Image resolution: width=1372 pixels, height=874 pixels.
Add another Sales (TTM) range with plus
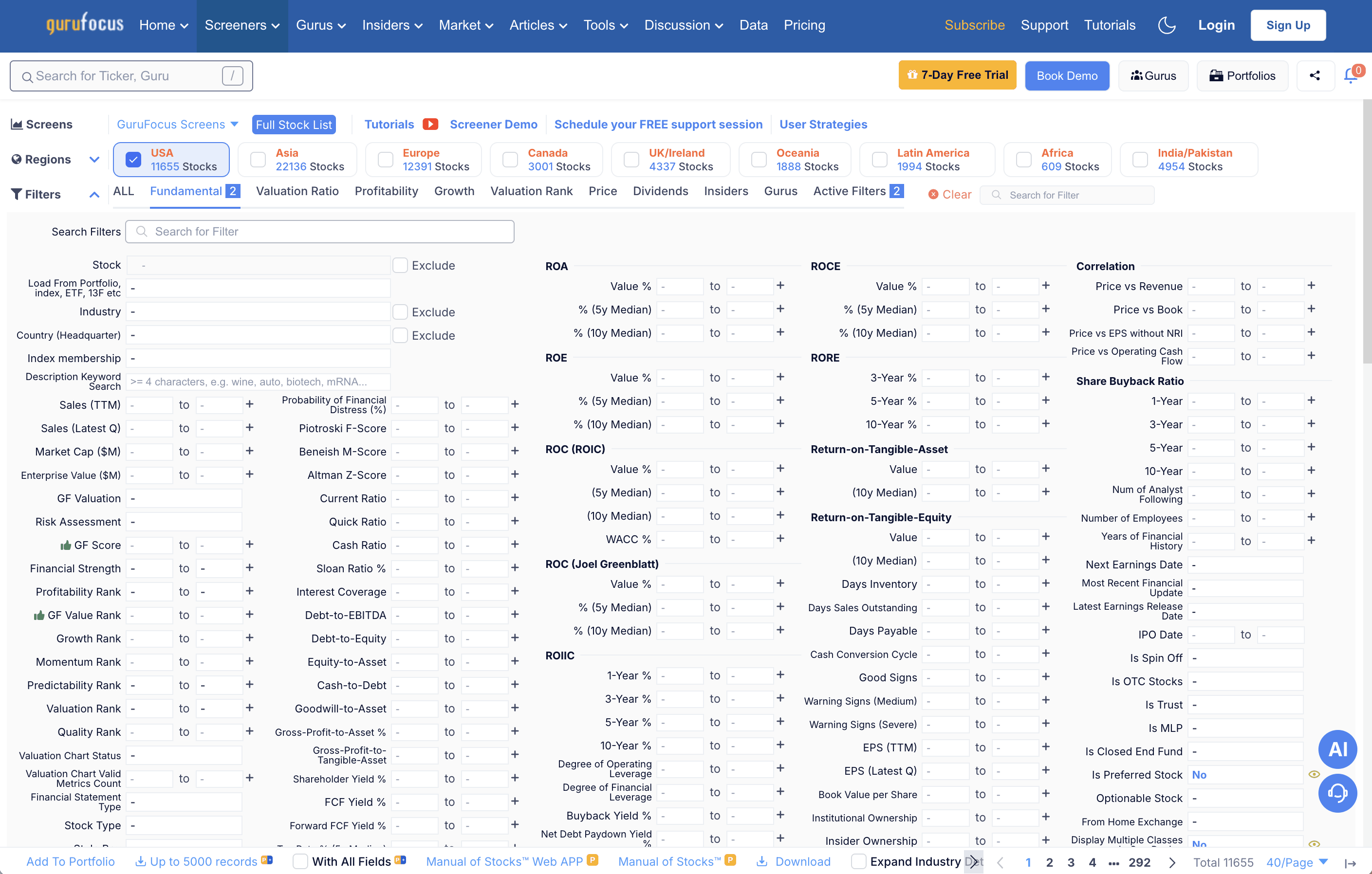coord(250,404)
